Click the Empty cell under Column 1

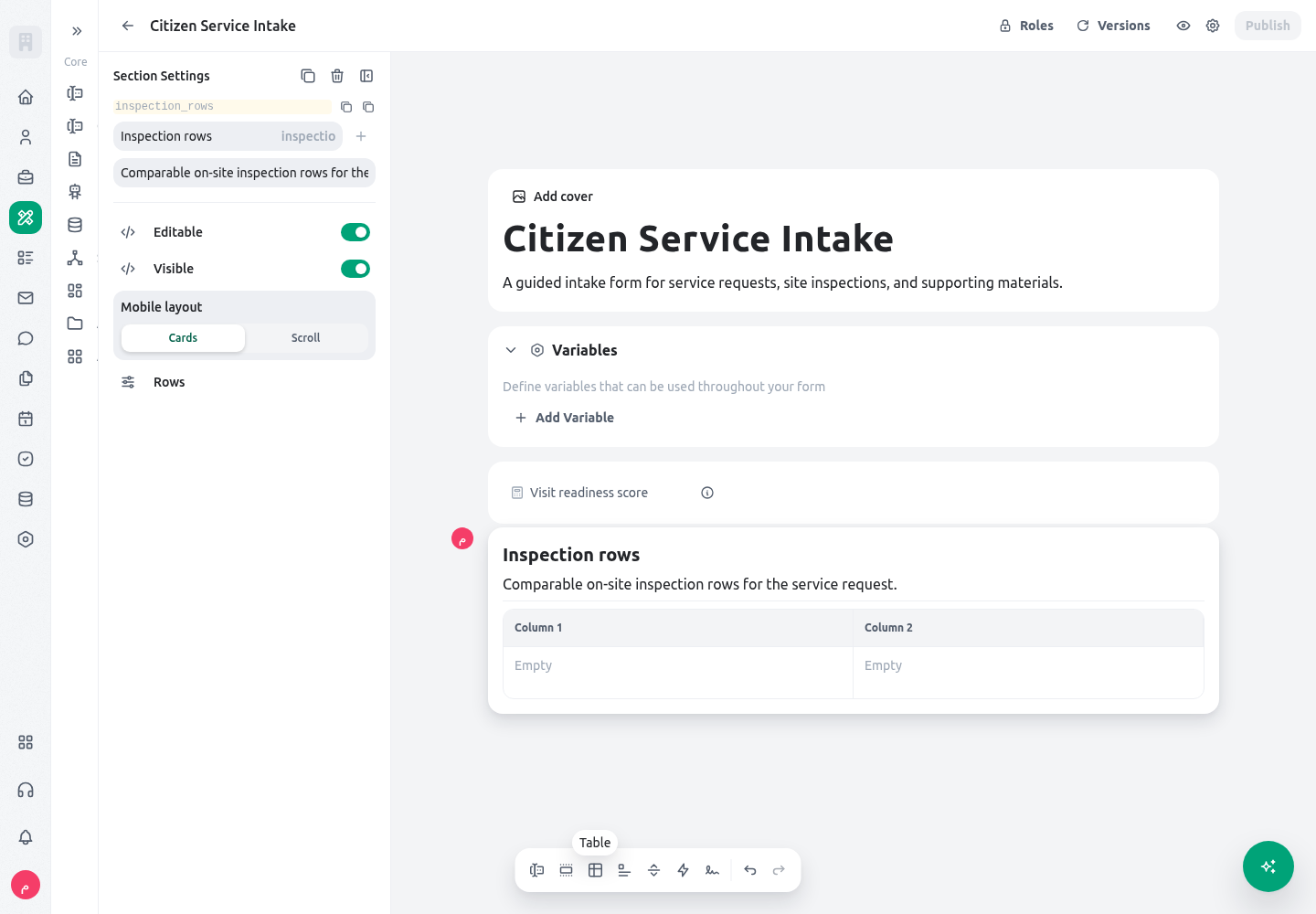point(678,673)
